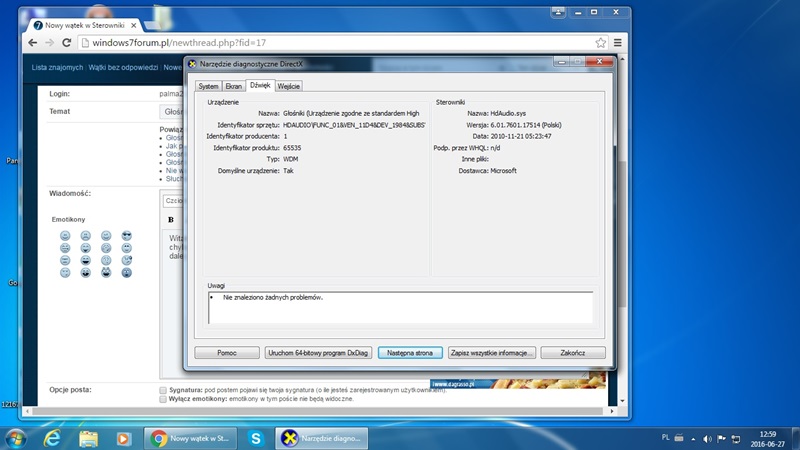Insert first emoticon in the third row
Screen dimensions: 800x450
65,260
